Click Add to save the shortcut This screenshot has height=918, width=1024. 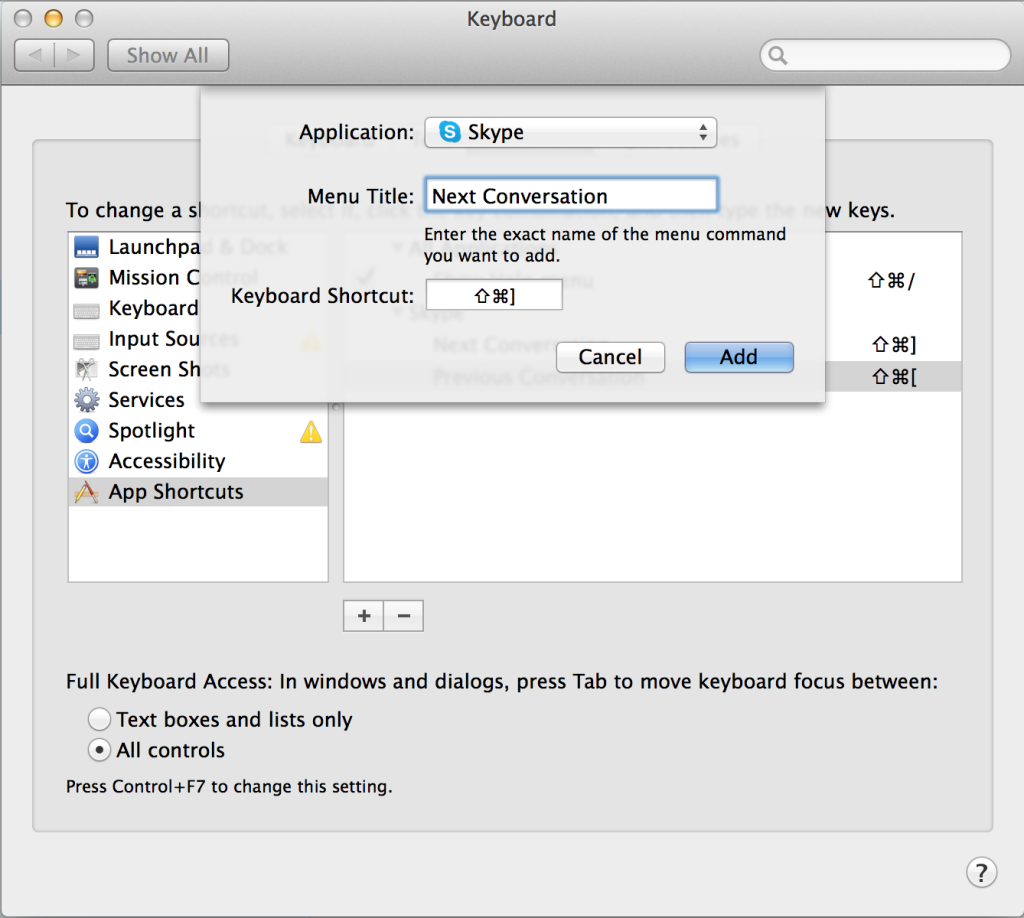click(x=739, y=356)
